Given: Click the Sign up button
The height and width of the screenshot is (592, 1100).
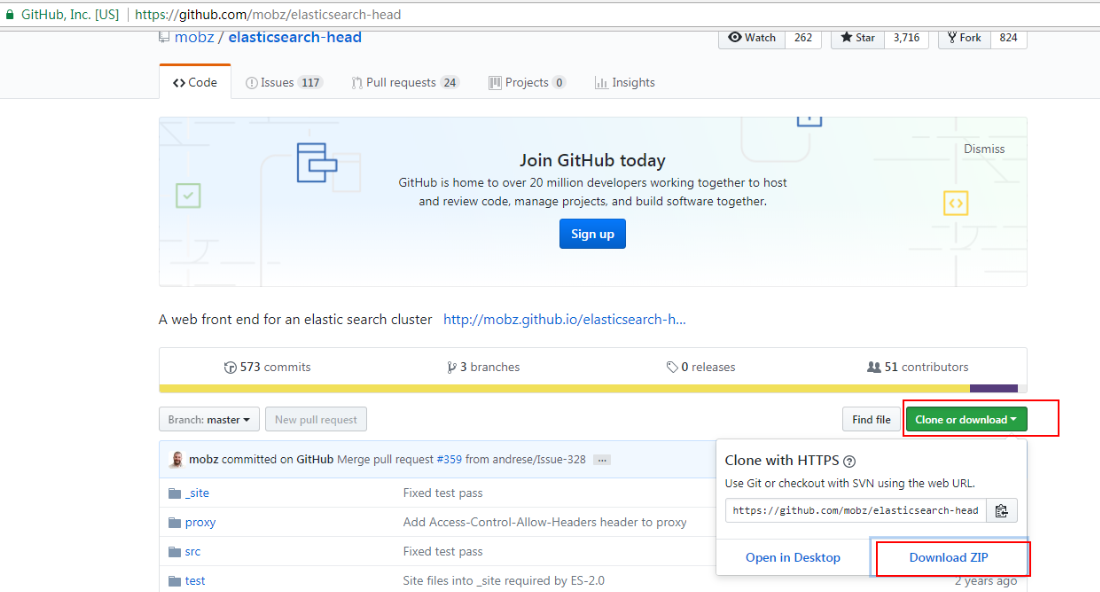Looking at the screenshot, I should point(592,234).
